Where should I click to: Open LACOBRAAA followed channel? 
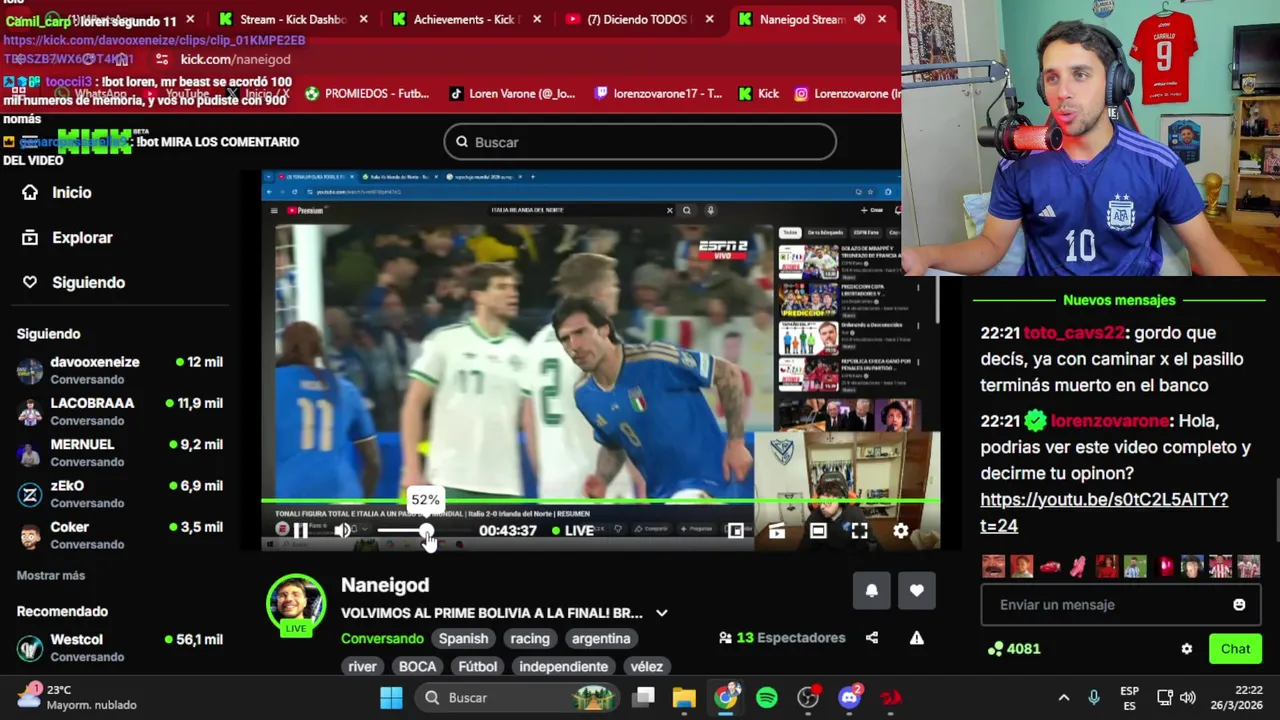120,411
